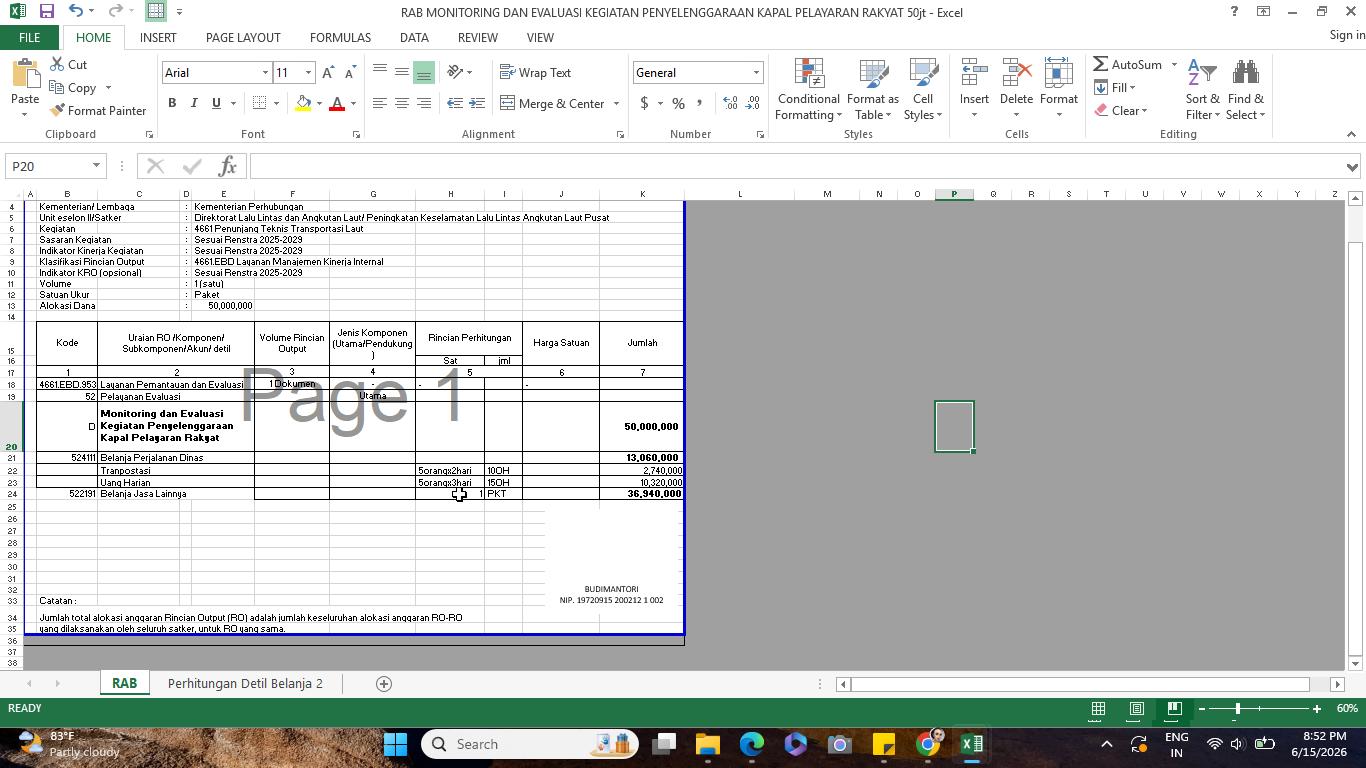Decrease decimal places
Image resolution: width=1366 pixels, height=768 pixels.
(x=752, y=103)
